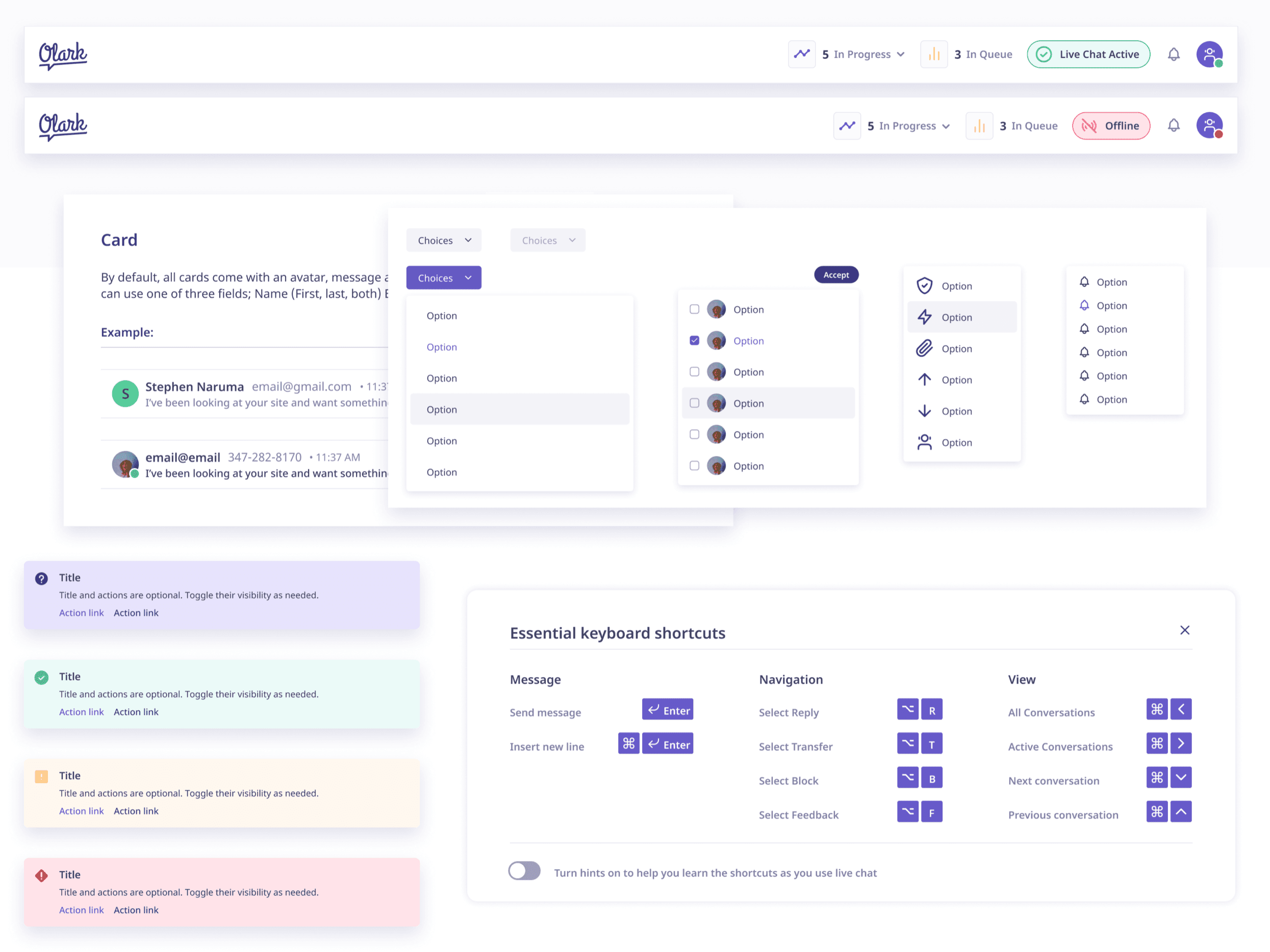Click purple Action link in warning alert

pyautogui.click(x=82, y=811)
